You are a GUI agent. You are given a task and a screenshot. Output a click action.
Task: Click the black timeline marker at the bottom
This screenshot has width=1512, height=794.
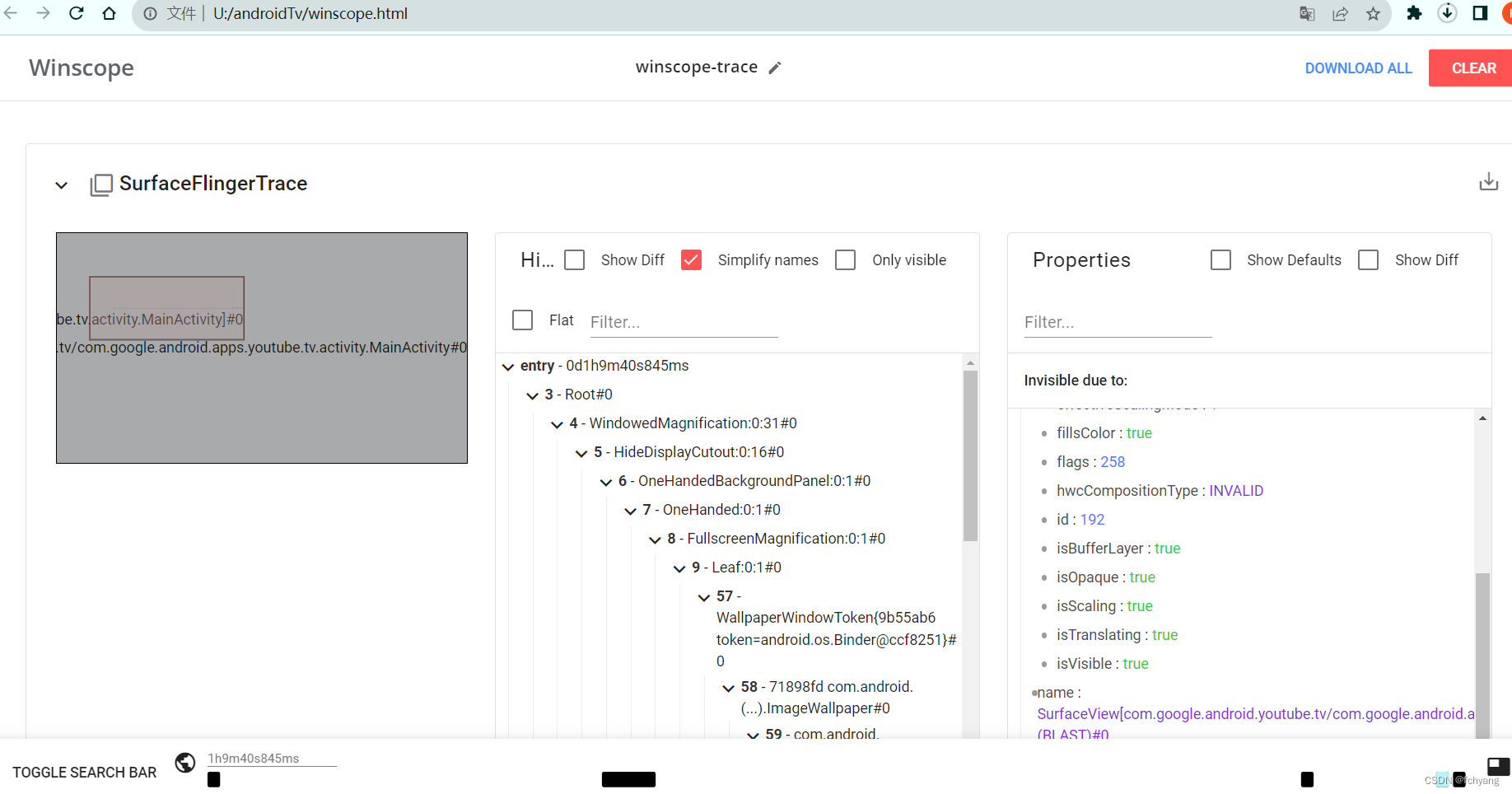tap(213, 779)
